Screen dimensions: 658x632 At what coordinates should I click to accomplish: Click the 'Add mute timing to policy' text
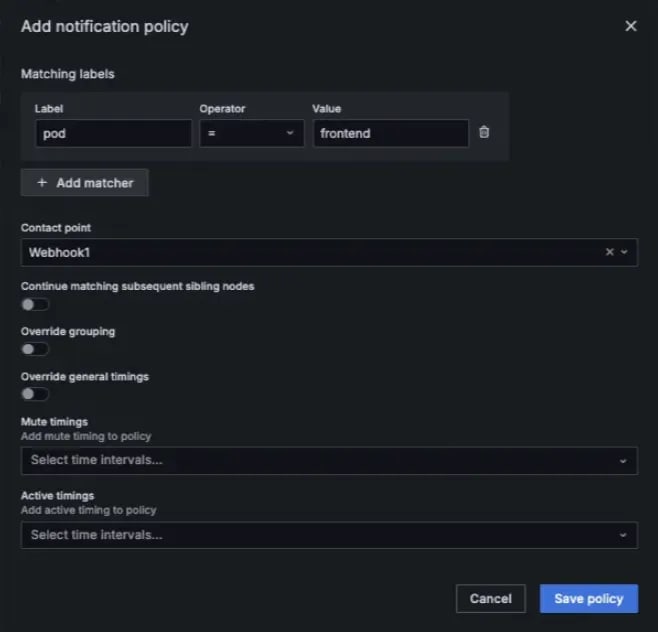[86, 436]
